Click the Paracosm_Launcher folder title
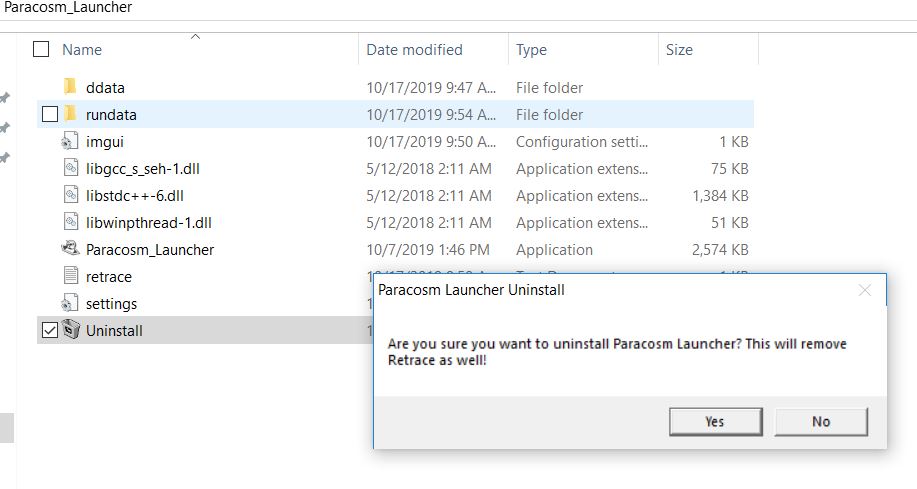The width and height of the screenshot is (917, 489). pos(68,8)
